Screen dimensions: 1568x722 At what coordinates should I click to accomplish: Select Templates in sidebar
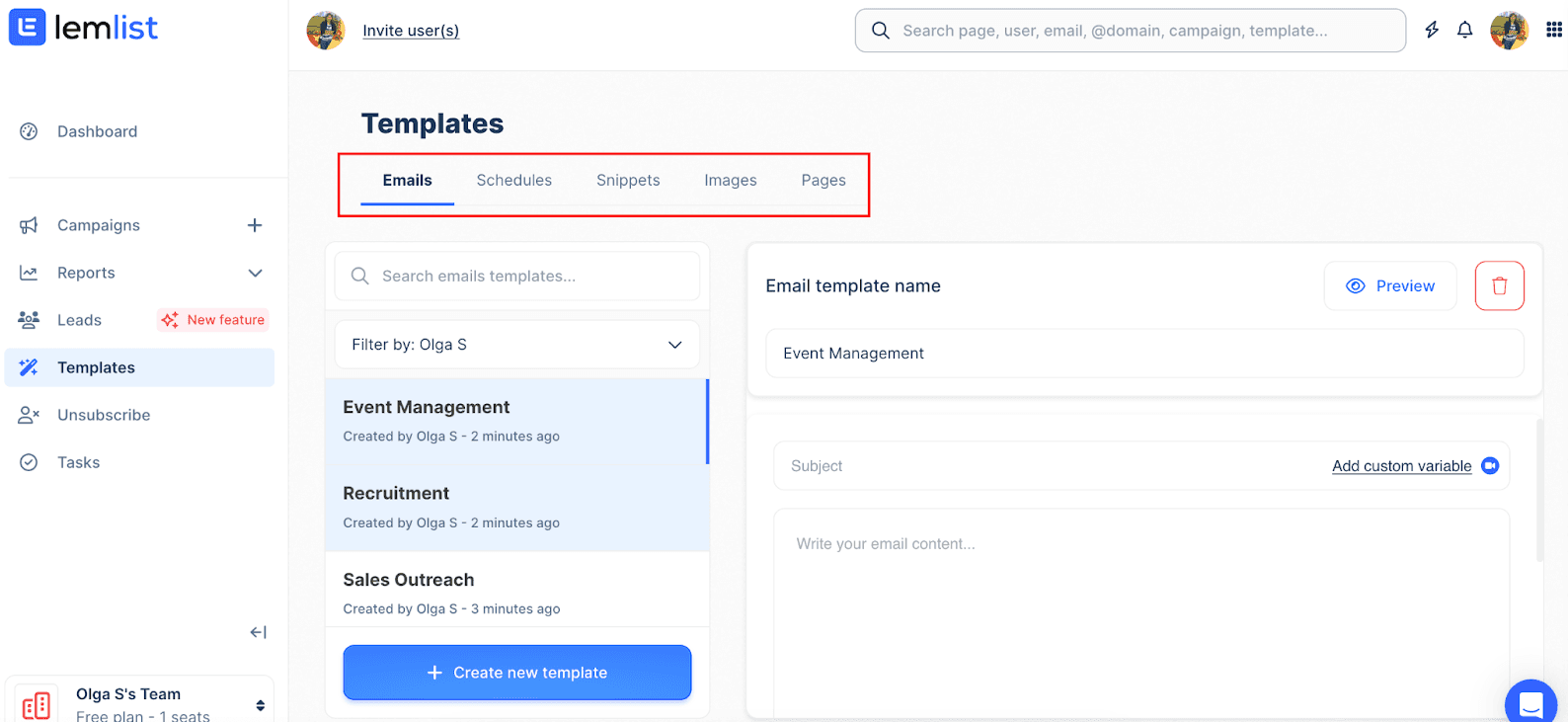139,367
